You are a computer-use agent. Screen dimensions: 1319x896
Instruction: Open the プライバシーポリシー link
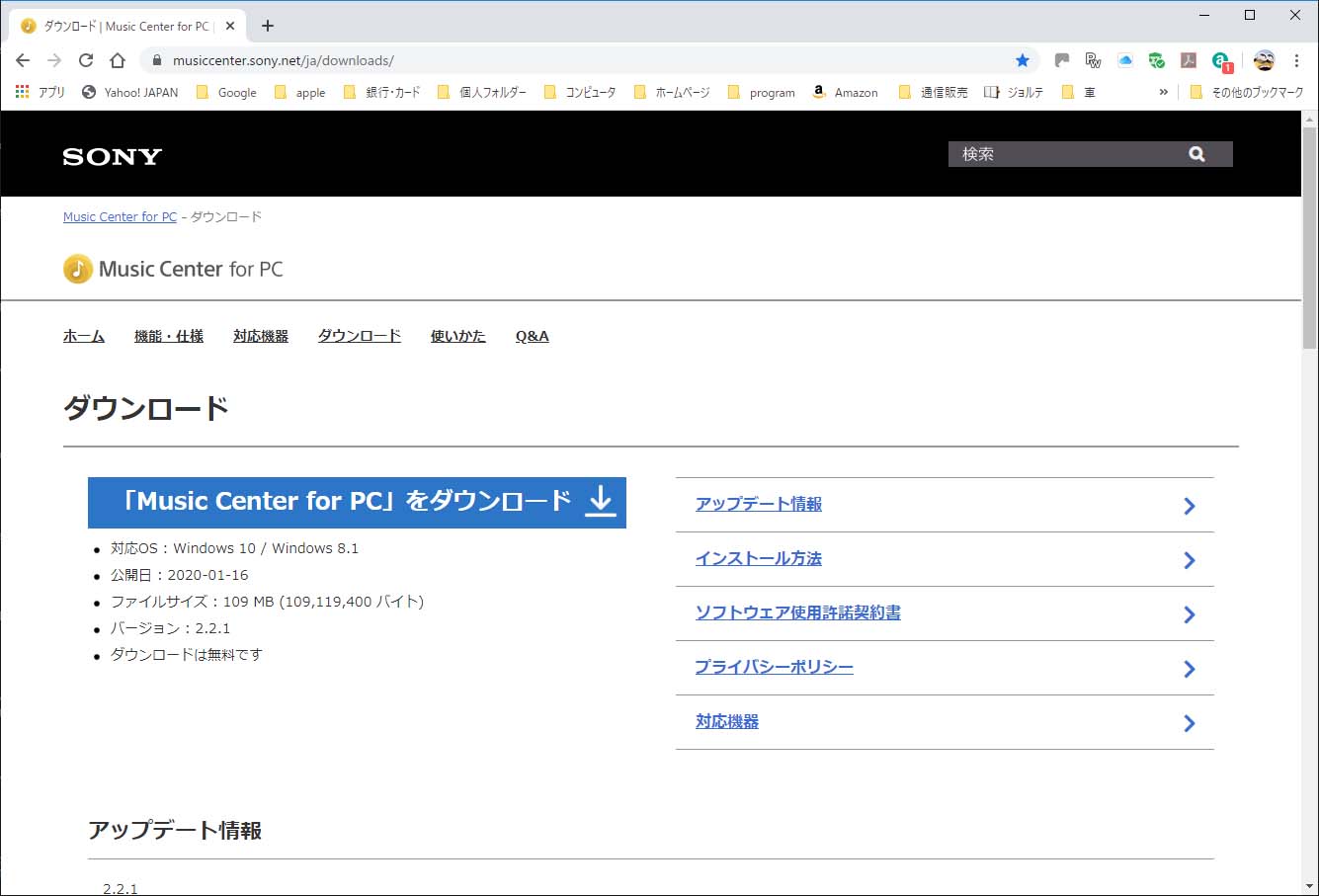point(774,667)
